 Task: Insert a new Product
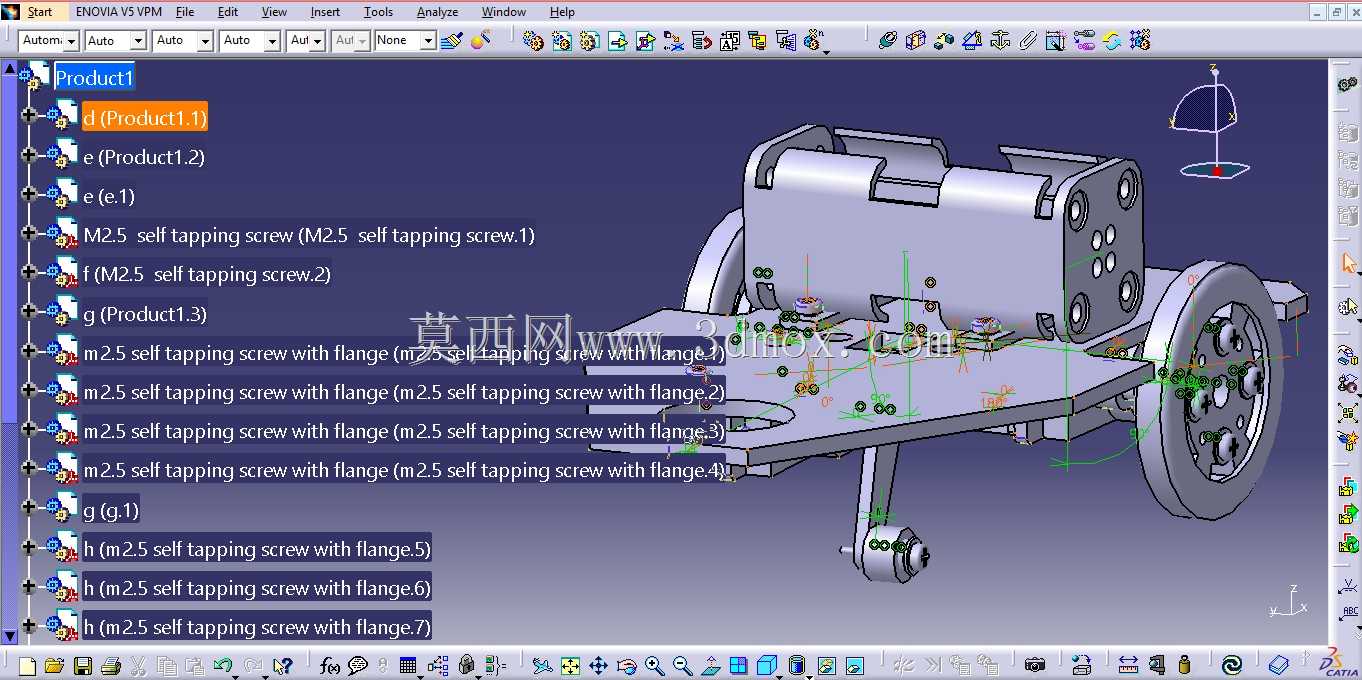pos(561,40)
